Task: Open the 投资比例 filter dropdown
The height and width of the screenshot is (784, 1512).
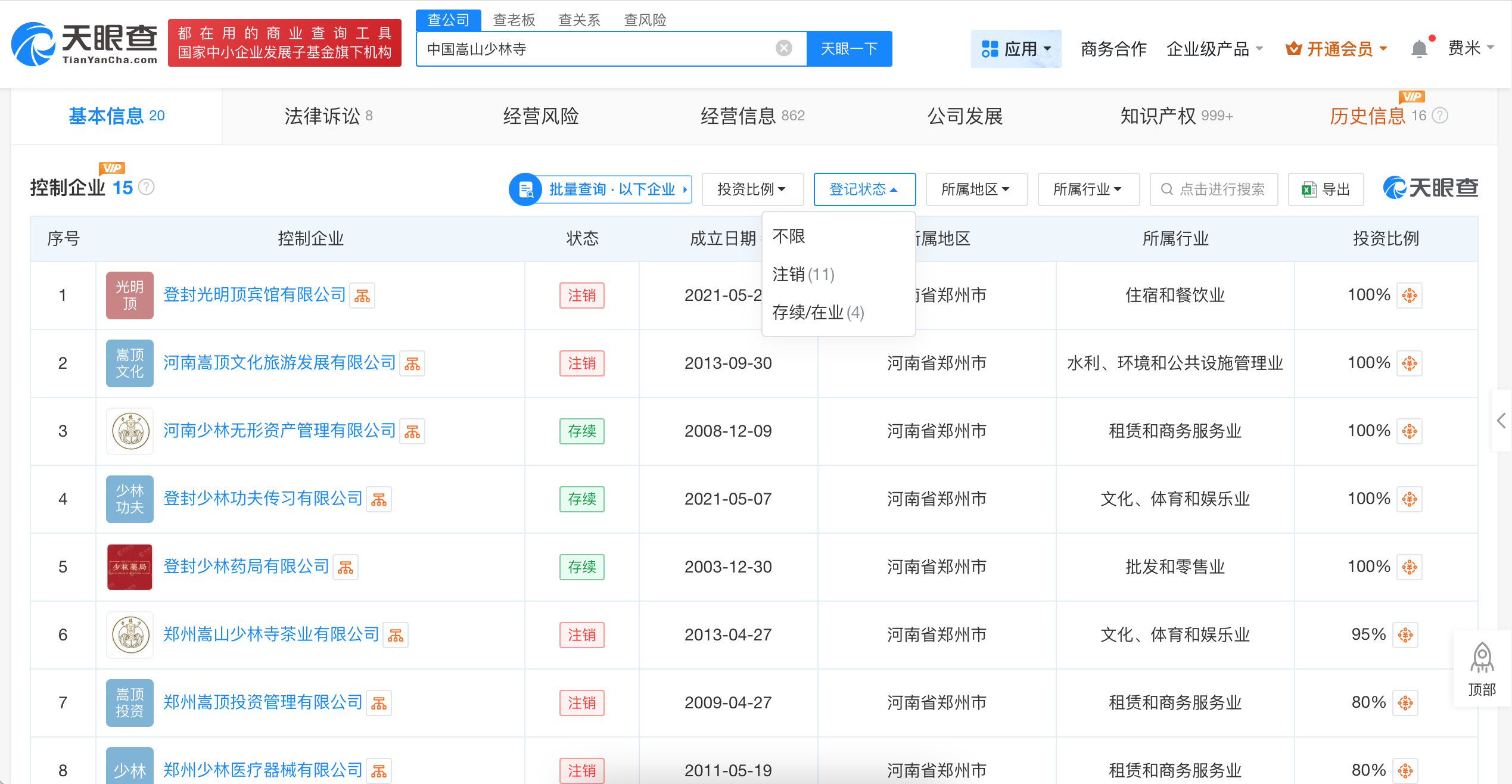Action: [752, 189]
